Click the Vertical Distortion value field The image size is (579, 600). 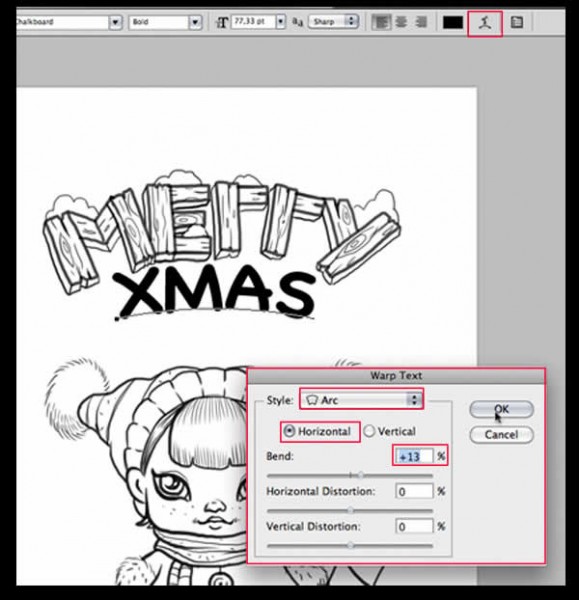coord(414,526)
